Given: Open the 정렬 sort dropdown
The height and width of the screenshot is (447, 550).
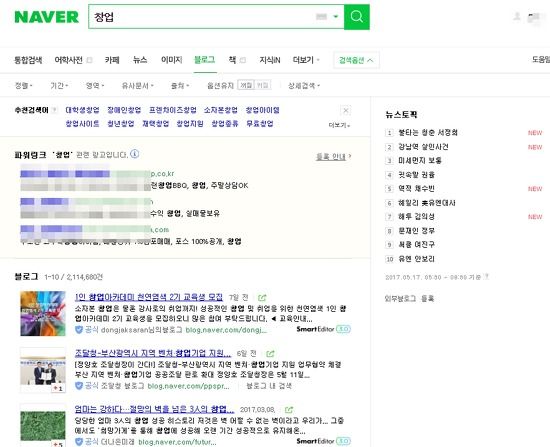Looking at the screenshot, I should point(24,86).
